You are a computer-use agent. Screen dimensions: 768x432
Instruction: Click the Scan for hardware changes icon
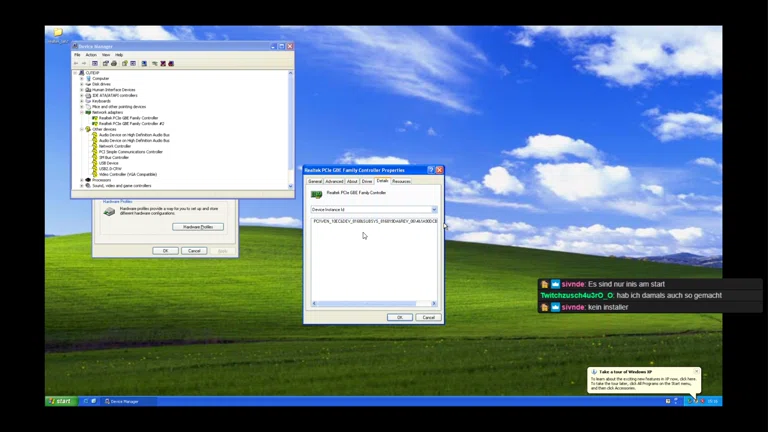(x=144, y=64)
